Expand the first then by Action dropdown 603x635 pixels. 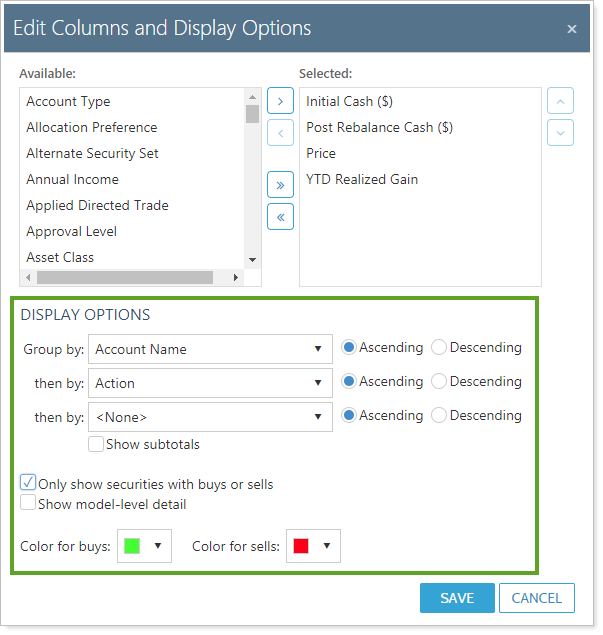tap(210, 383)
